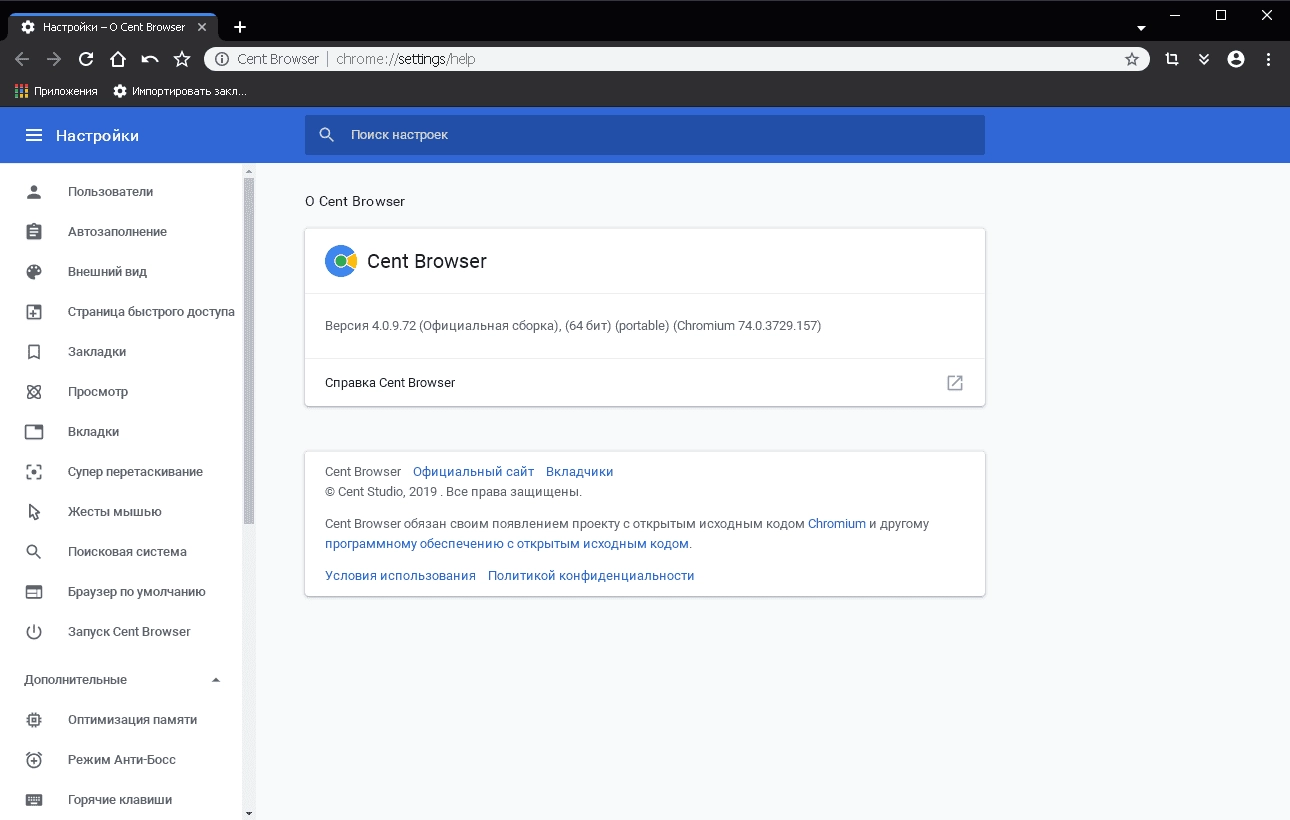Open the Cent Browser startup power icon
Screen dimensions: 1290x820
click(34, 631)
